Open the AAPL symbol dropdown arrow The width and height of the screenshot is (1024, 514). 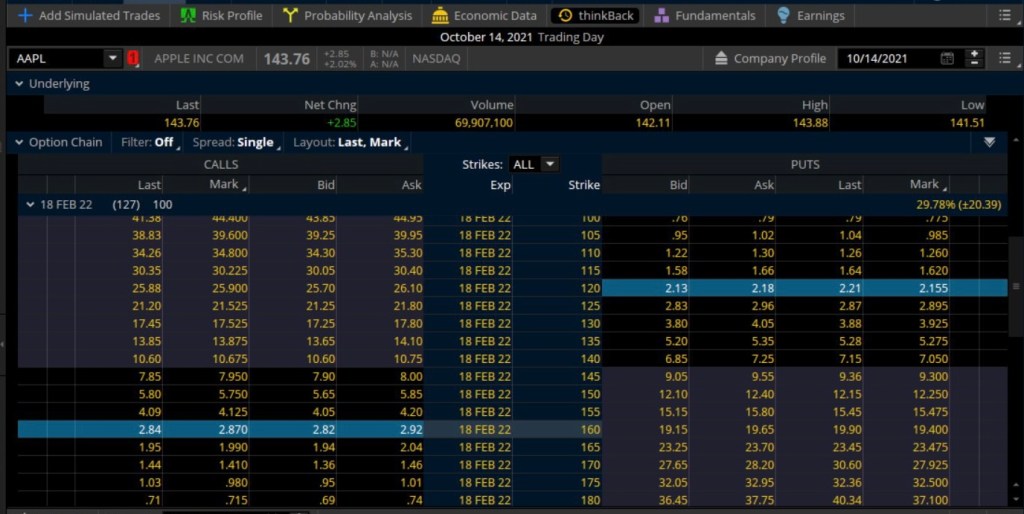click(x=111, y=59)
